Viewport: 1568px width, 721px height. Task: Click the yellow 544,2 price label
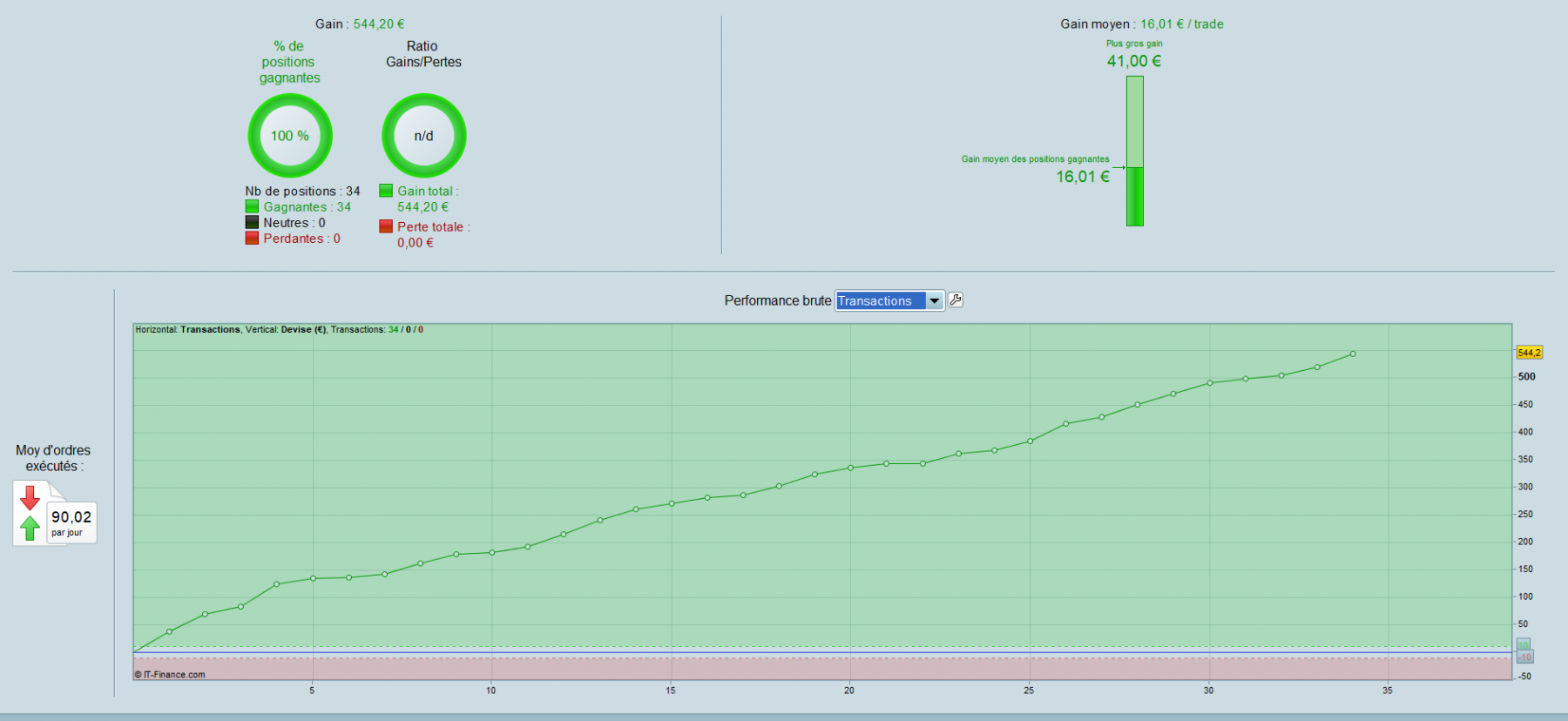(1529, 353)
